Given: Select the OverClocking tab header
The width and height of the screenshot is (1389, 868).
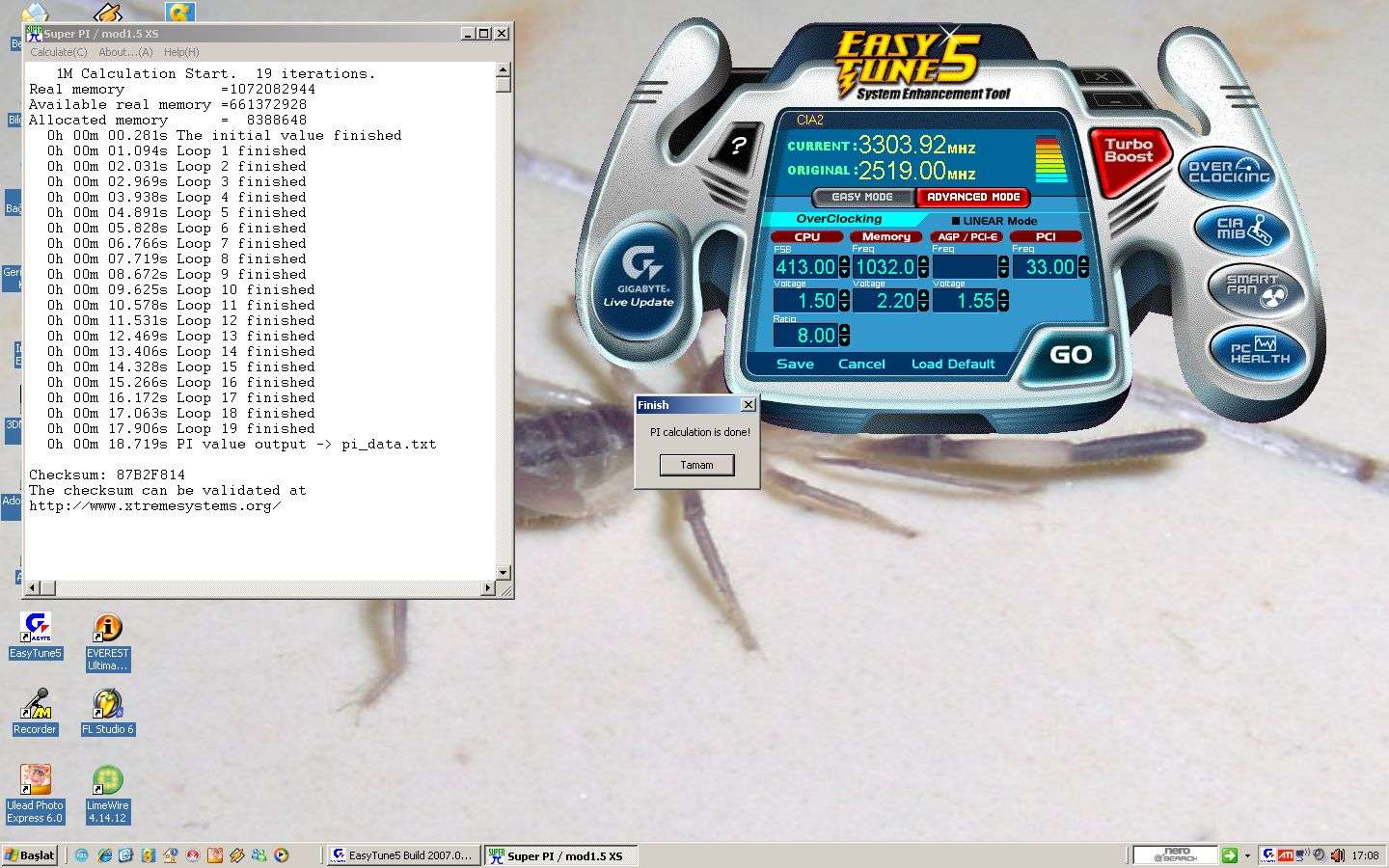Looking at the screenshot, I should (839, 219).
